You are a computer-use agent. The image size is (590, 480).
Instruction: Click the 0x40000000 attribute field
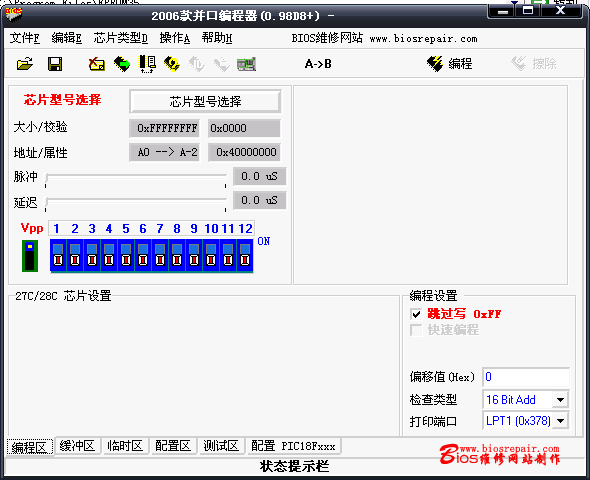[244, 152]
